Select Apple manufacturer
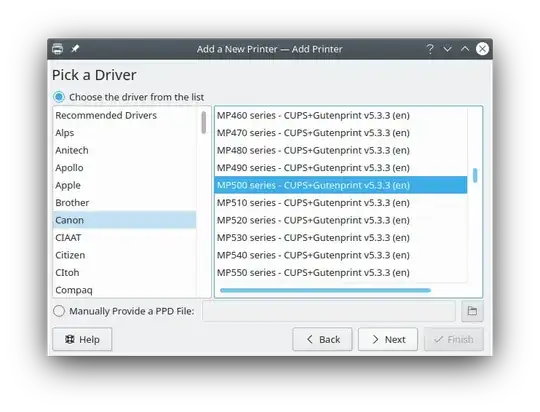Image resolution: width=540 pixels, height=412 pixels. pos(125,185)
